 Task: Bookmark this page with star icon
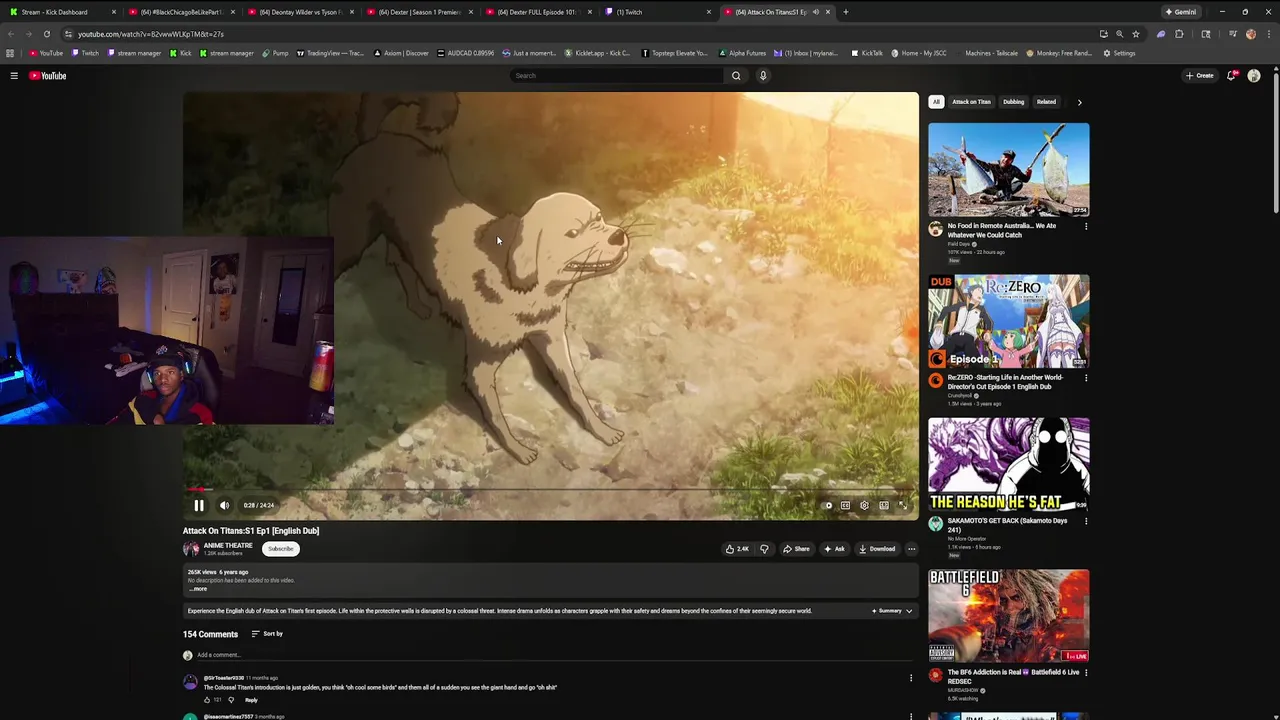(x=1136, y=34)
